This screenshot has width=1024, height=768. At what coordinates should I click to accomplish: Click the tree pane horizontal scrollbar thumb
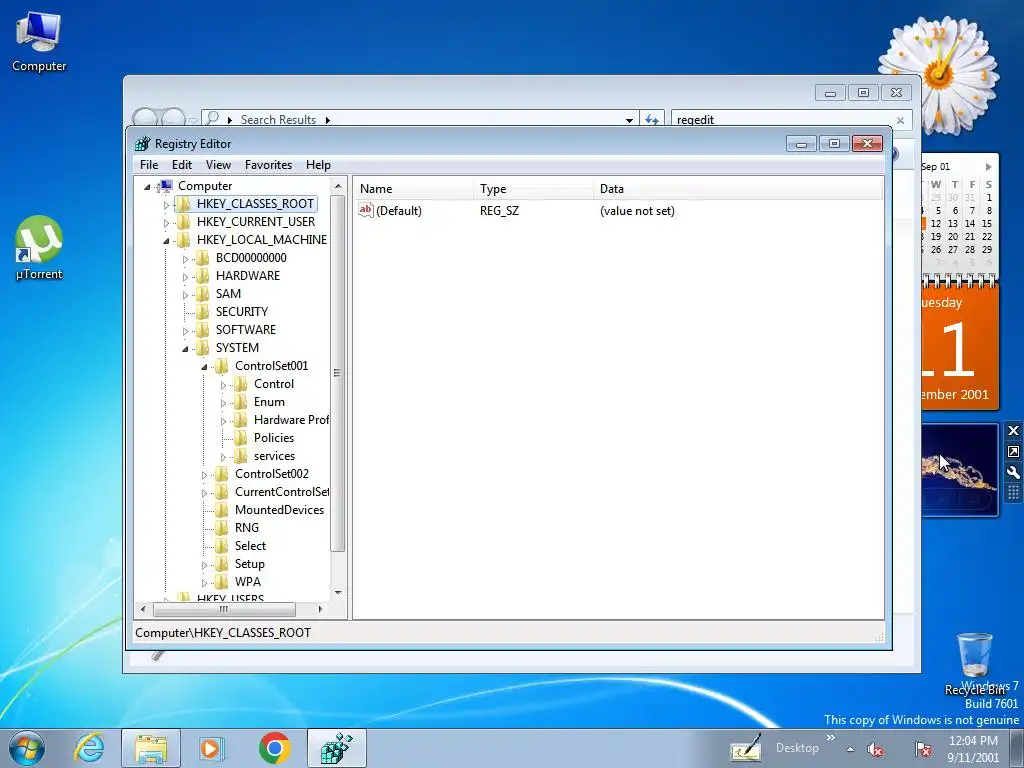[x=224, y=609]
